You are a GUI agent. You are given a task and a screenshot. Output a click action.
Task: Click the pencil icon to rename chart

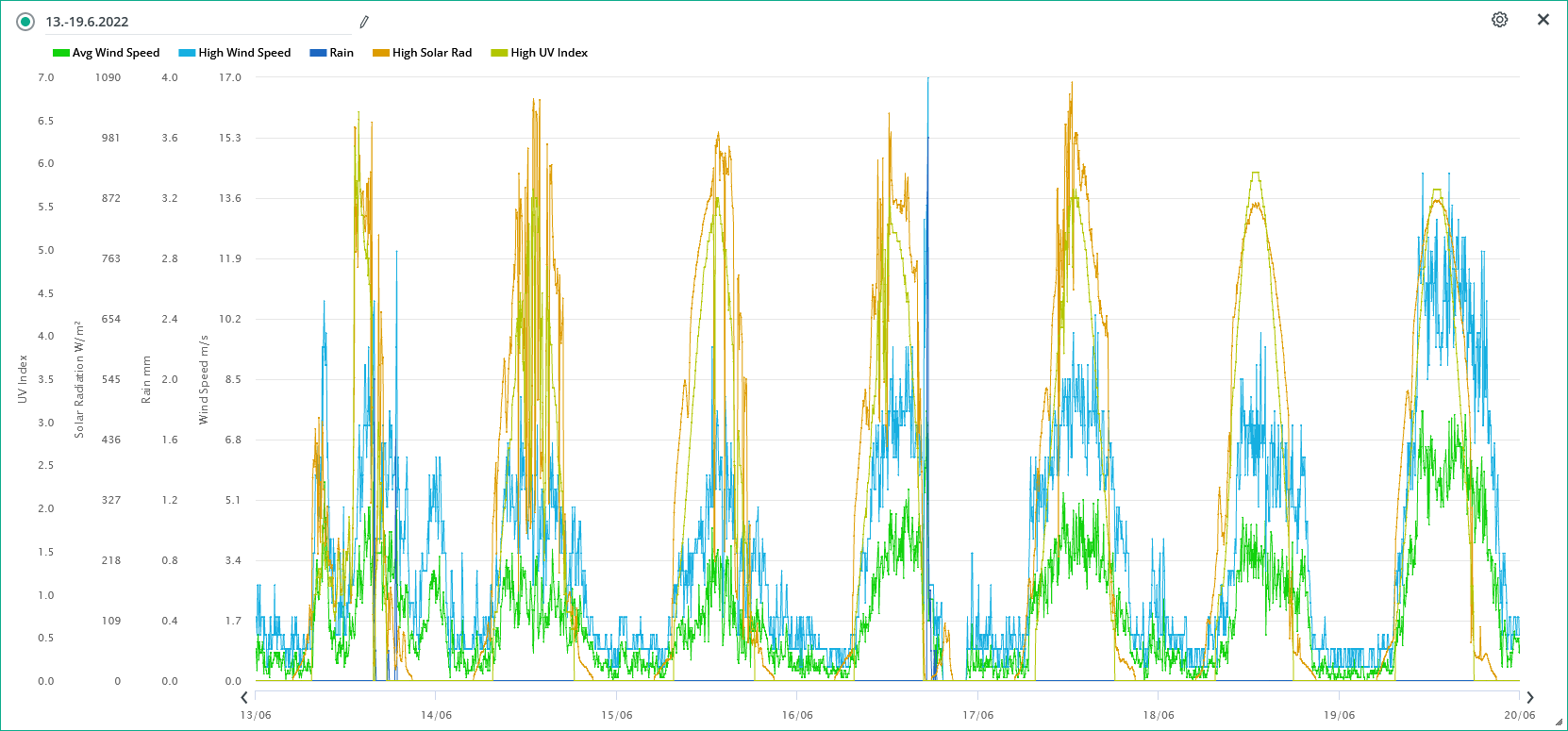click(x=364, y=22)
